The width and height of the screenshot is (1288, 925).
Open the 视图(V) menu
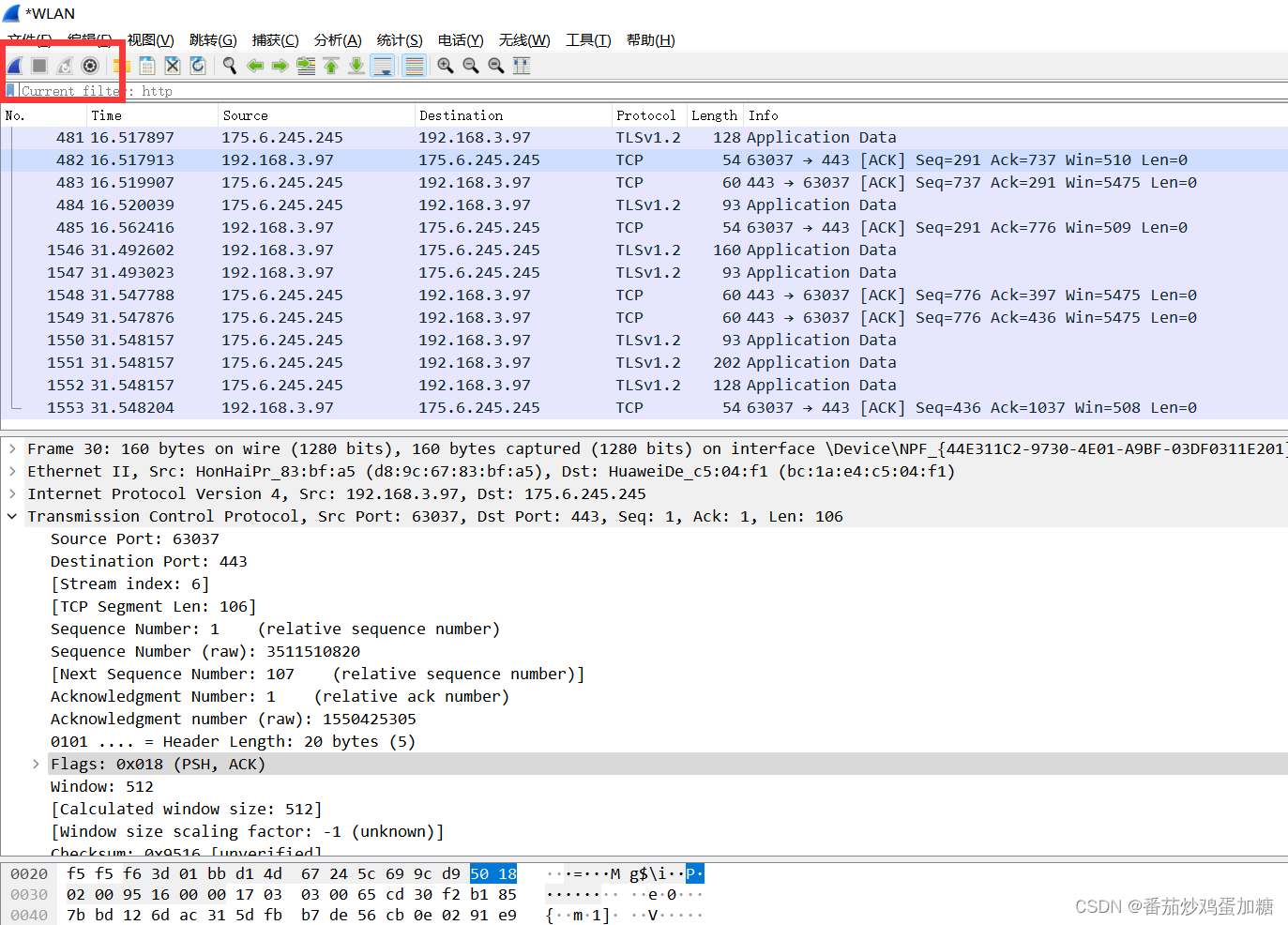click(151, 39)
